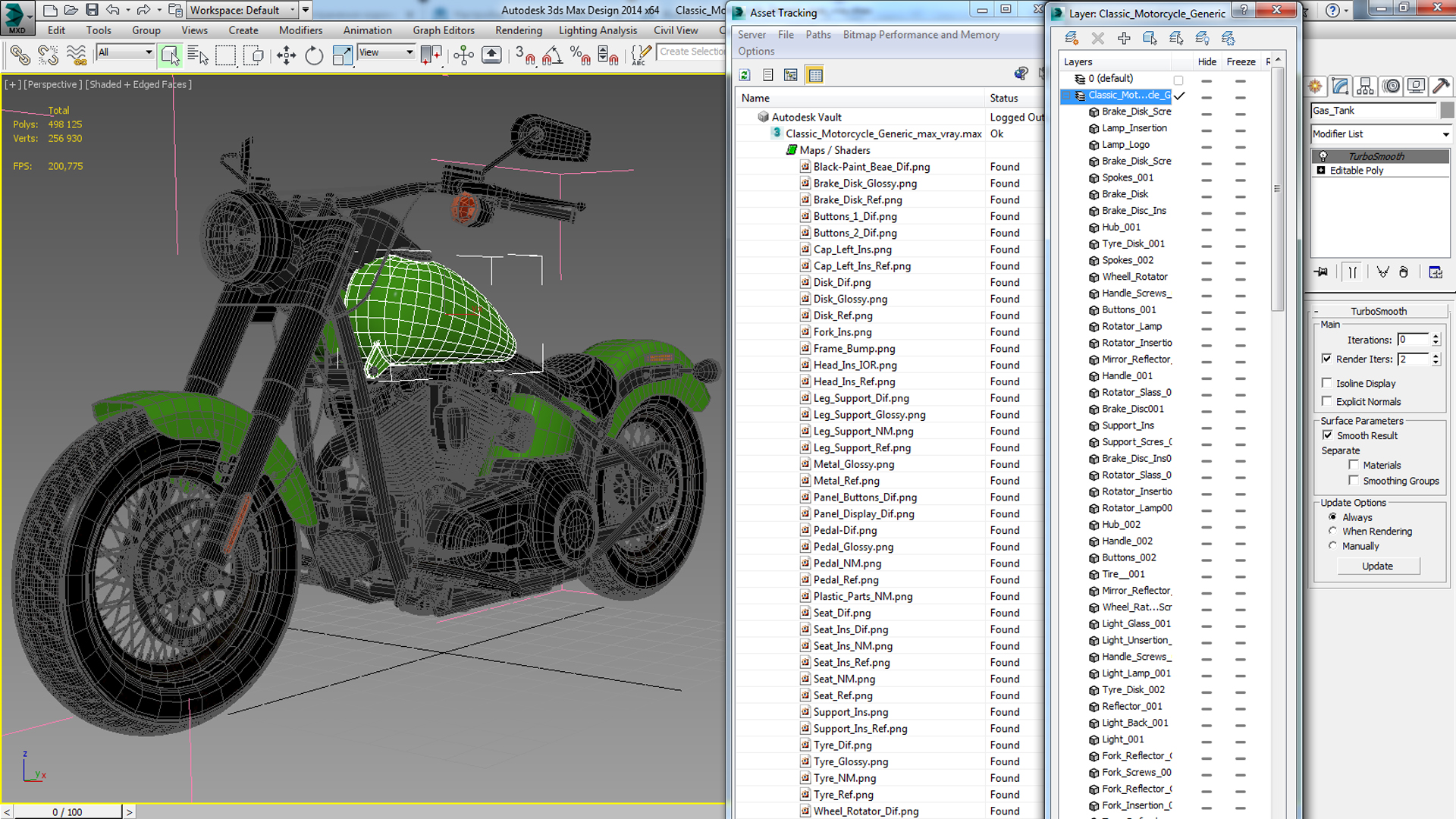Select the Always update option
This screenshot has width=1456, height=819.
pos(1332,516)
